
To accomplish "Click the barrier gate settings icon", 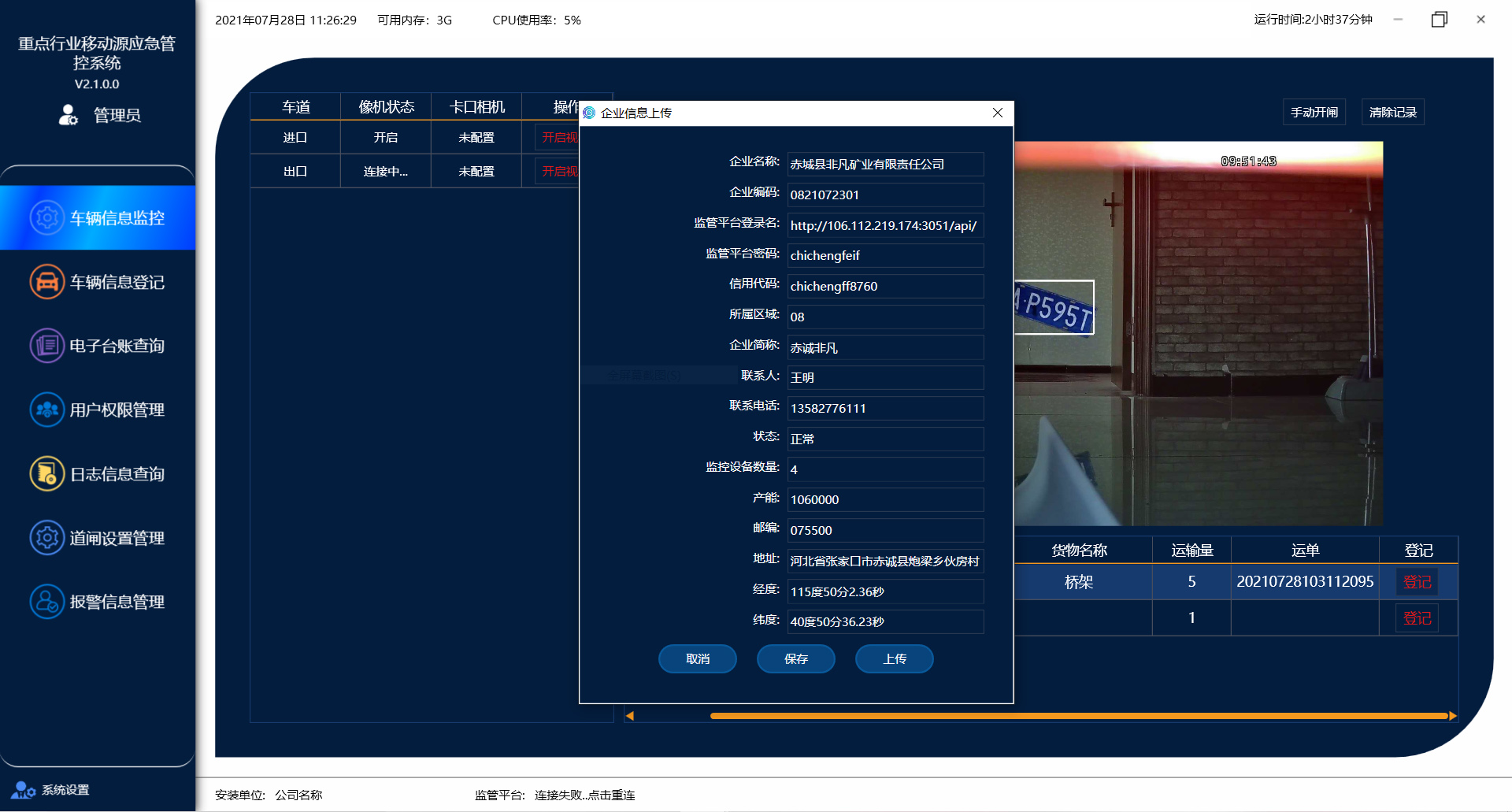I will point(46,538).
